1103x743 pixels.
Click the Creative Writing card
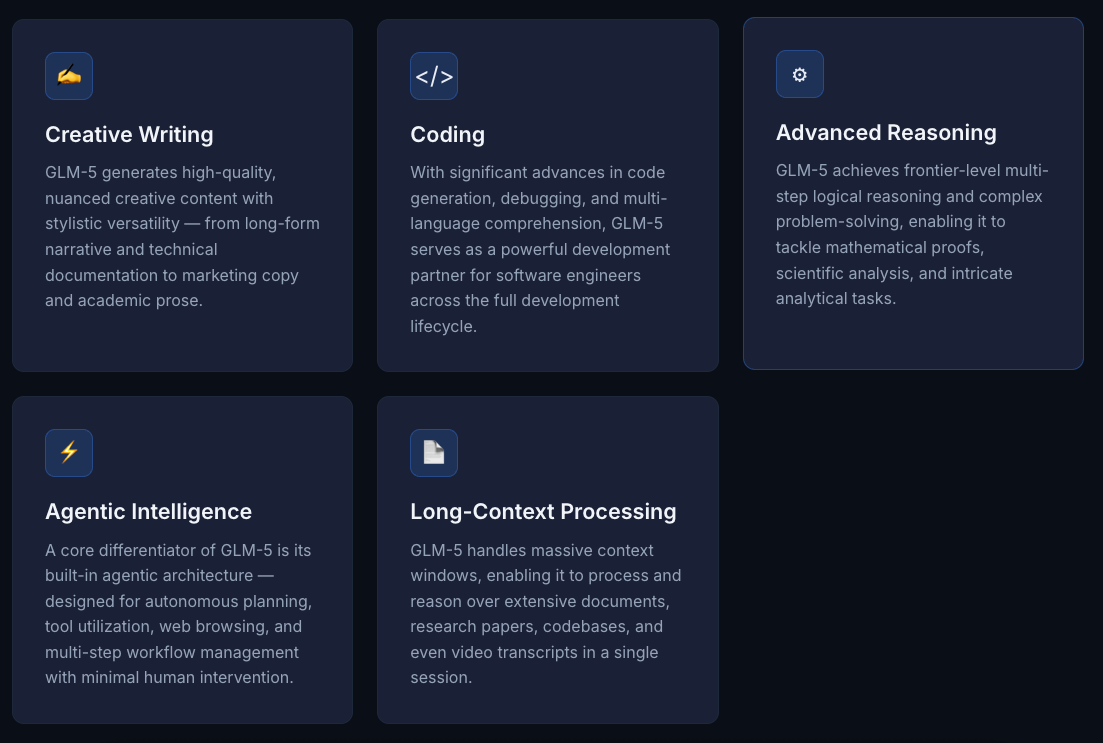click(x=182, y=195)
